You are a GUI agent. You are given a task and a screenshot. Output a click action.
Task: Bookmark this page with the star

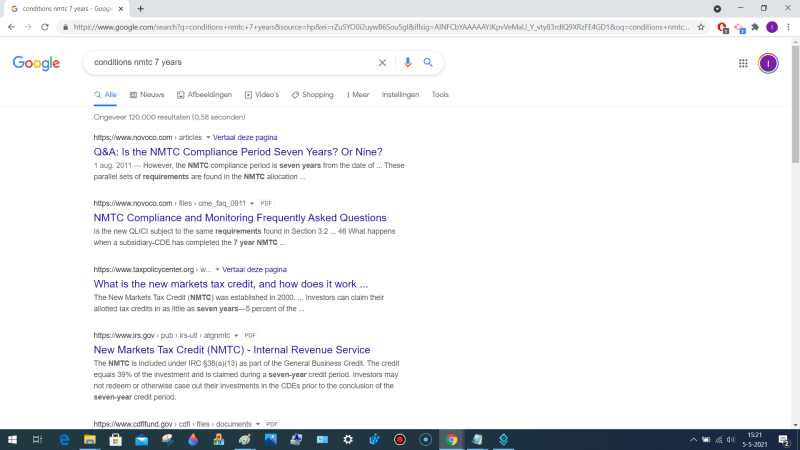click(701, 27)
